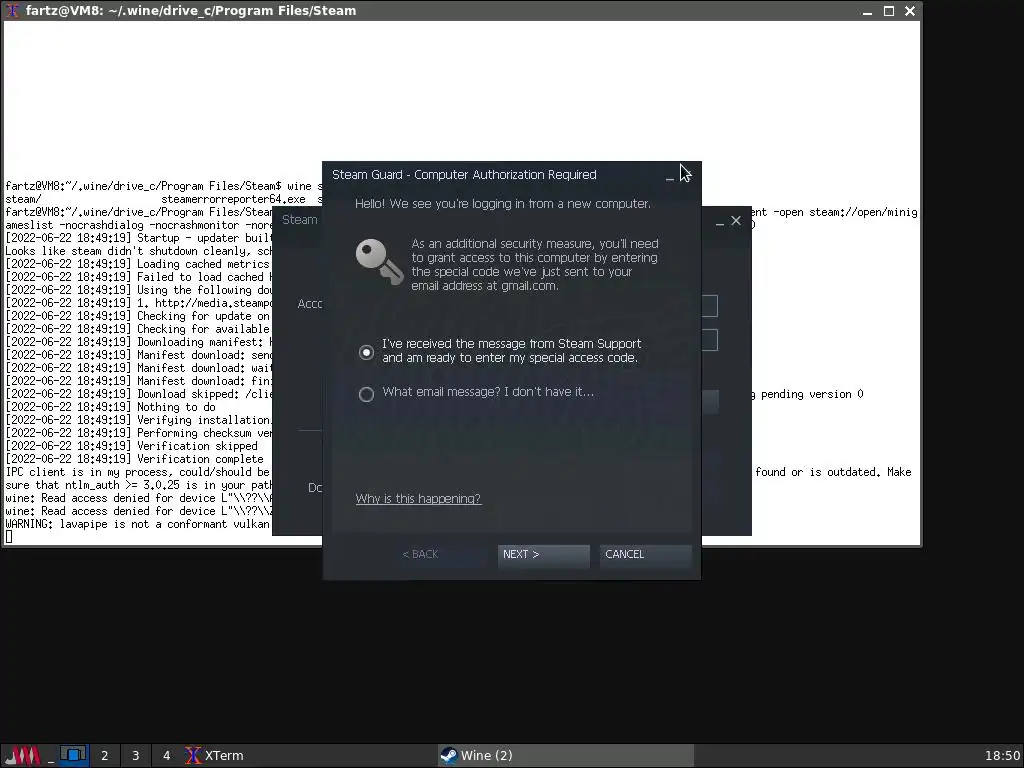This screenshot has width=1024, height=768.
Task: Click the terminal line "Verification skipped"
Action: (x=197, y=446)
